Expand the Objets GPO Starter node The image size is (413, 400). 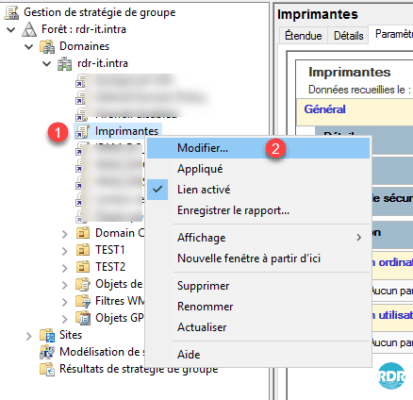[65, 319]
